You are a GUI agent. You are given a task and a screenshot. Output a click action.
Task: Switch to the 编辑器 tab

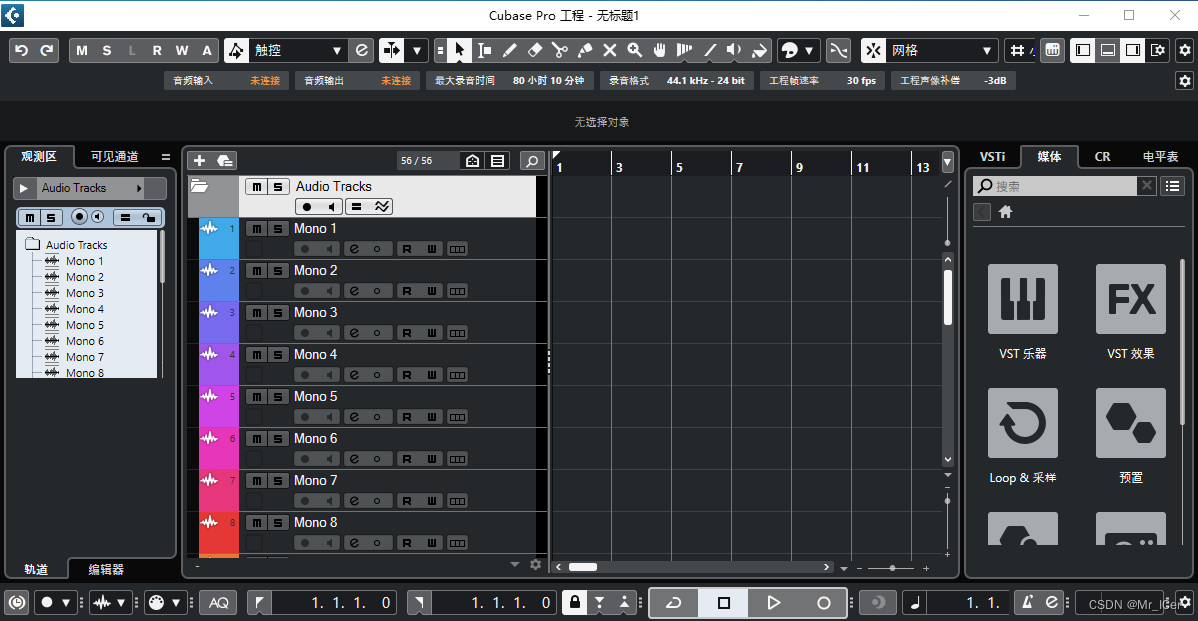pyautogui.click(x=106, y=569)
